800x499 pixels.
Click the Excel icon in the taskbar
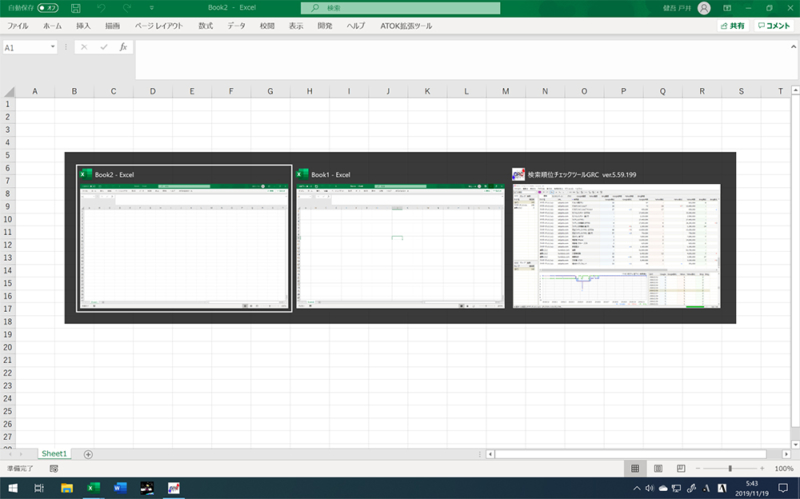point(93,488)
